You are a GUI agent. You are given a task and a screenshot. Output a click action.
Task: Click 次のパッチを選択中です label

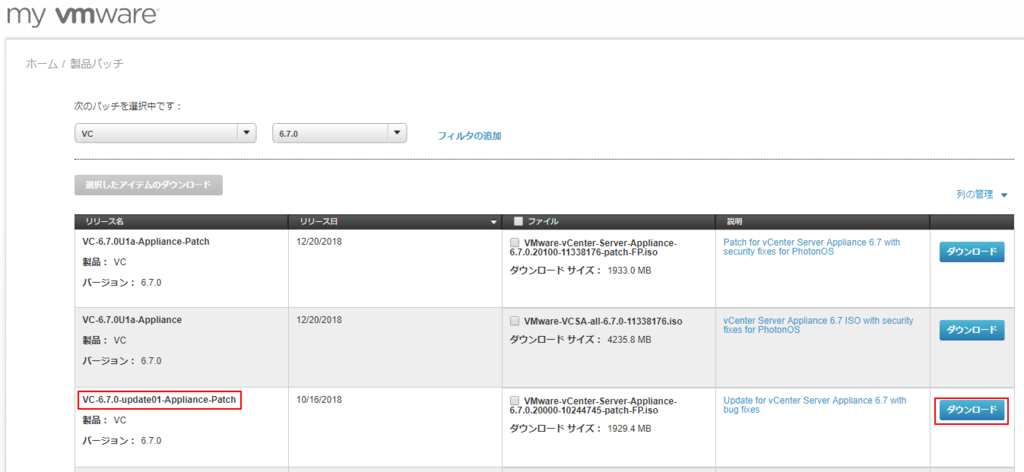click(128, 106)
